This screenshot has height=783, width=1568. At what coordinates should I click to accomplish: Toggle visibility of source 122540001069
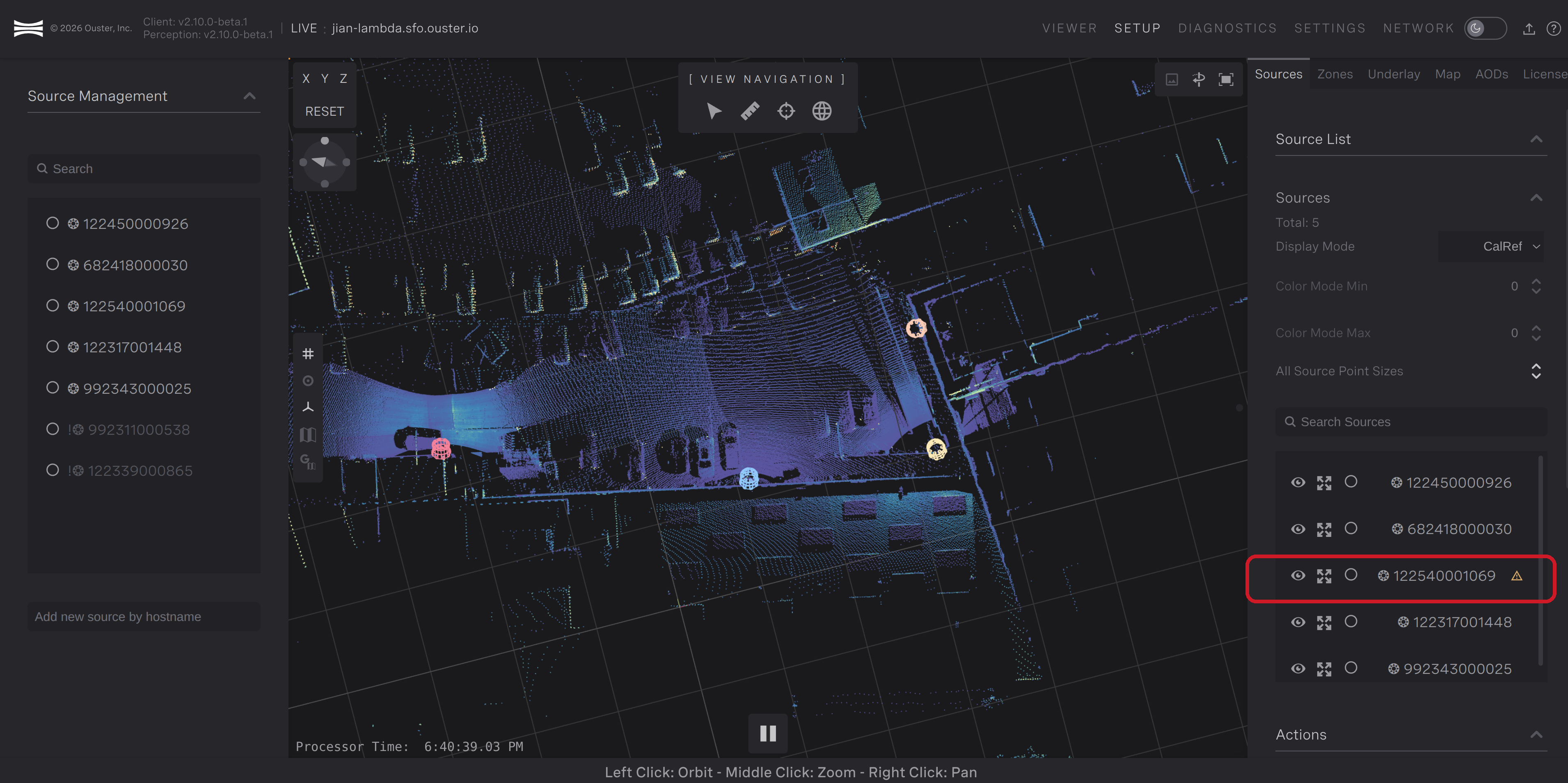pos(1298,575)
